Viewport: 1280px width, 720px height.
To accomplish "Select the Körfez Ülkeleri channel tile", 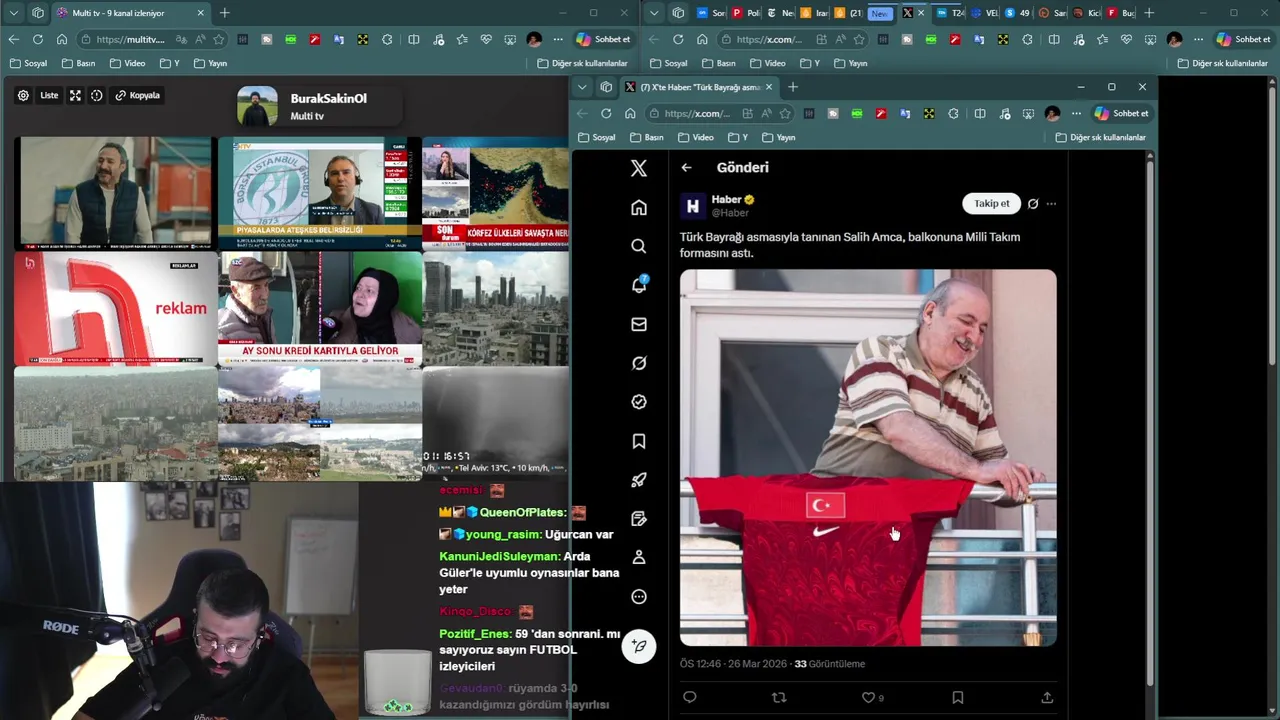I will pos(495,193).
